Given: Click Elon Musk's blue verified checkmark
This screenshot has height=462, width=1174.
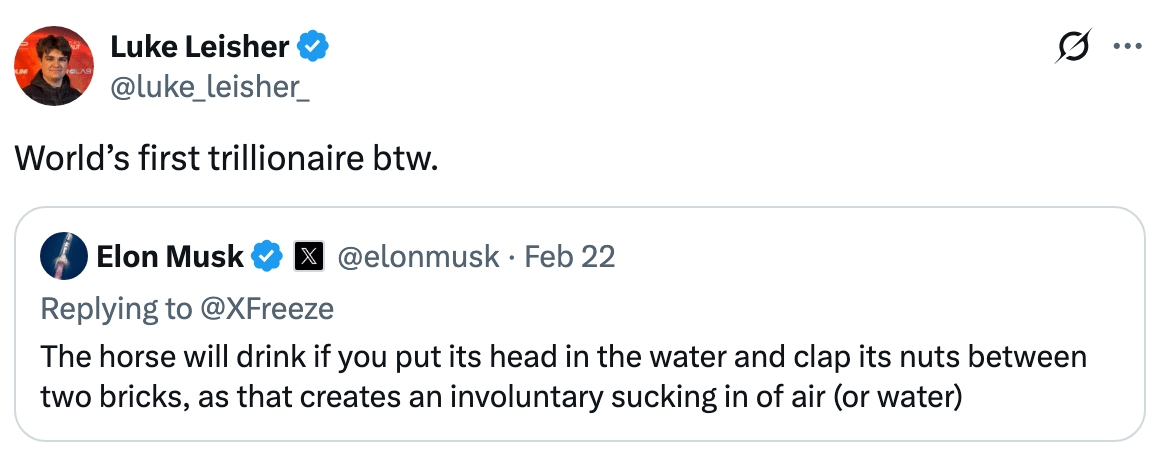Looking at the screenshot, I should 265,257.
